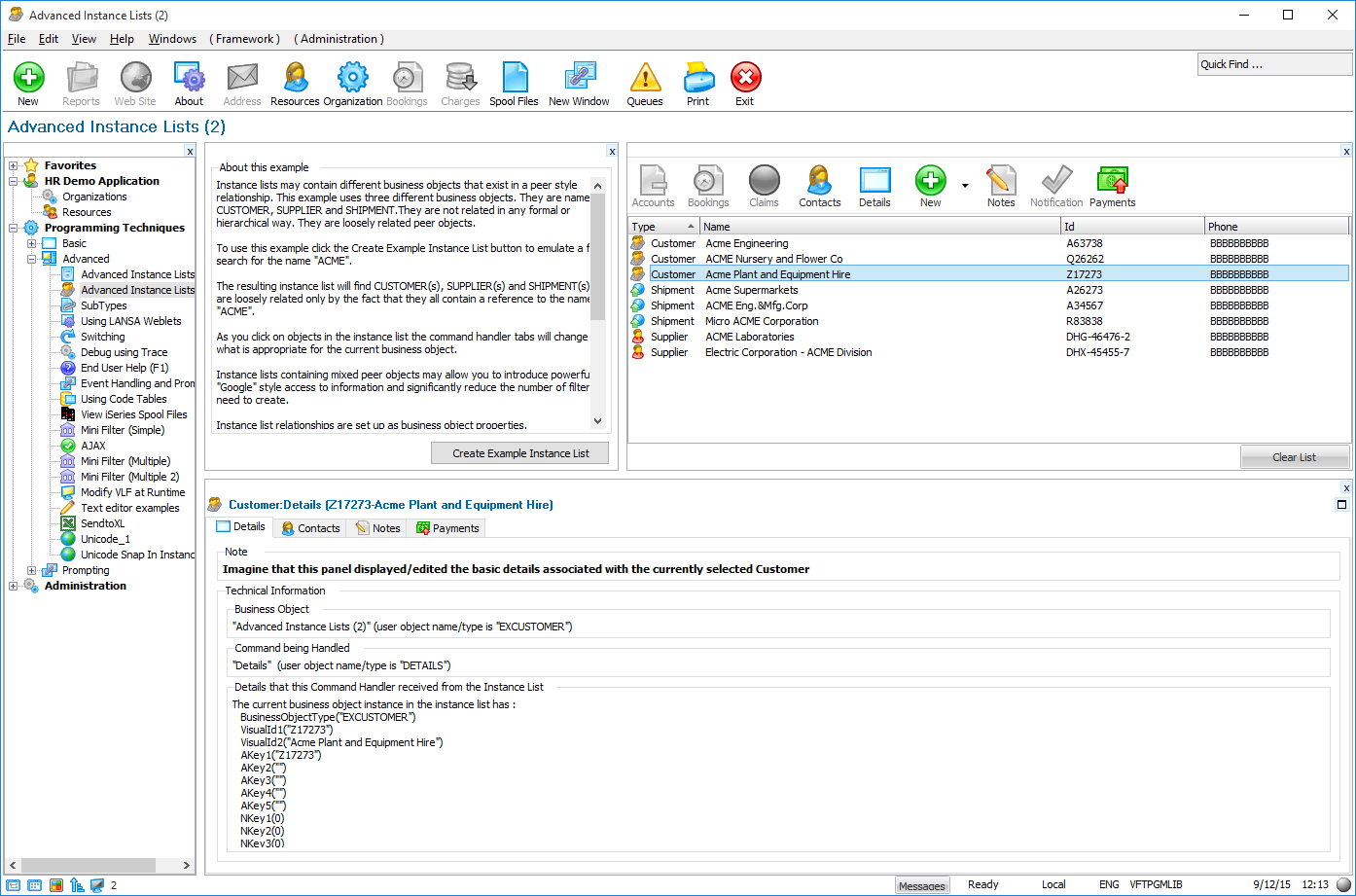Click the green New icon in the main toolbar
The height and width of the screenshot is (896, 1356).
tap(28, 77)
